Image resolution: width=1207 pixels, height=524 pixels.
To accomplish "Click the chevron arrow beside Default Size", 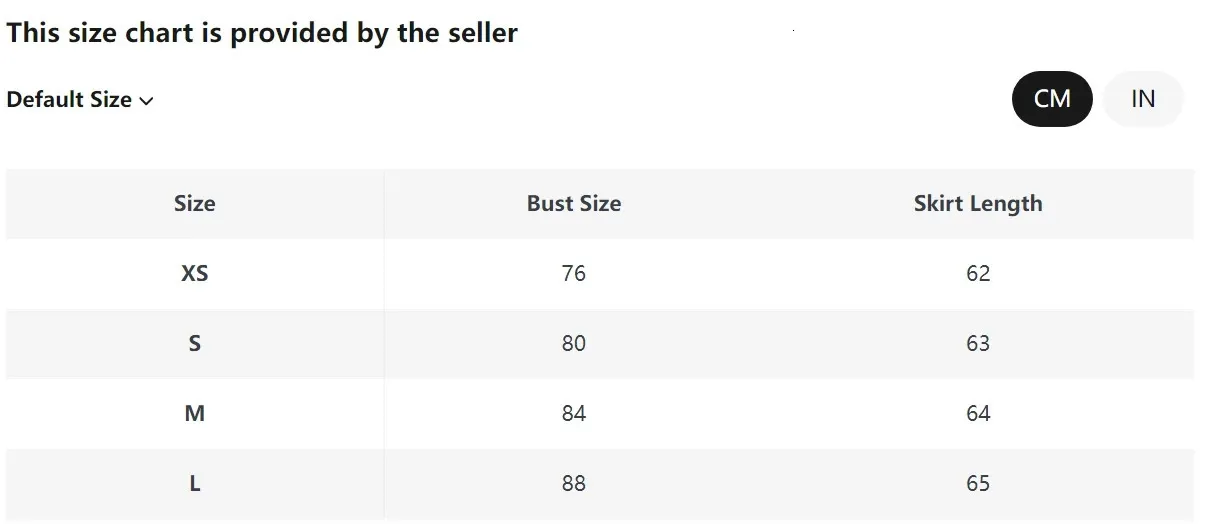I will [x=146, y=101].
